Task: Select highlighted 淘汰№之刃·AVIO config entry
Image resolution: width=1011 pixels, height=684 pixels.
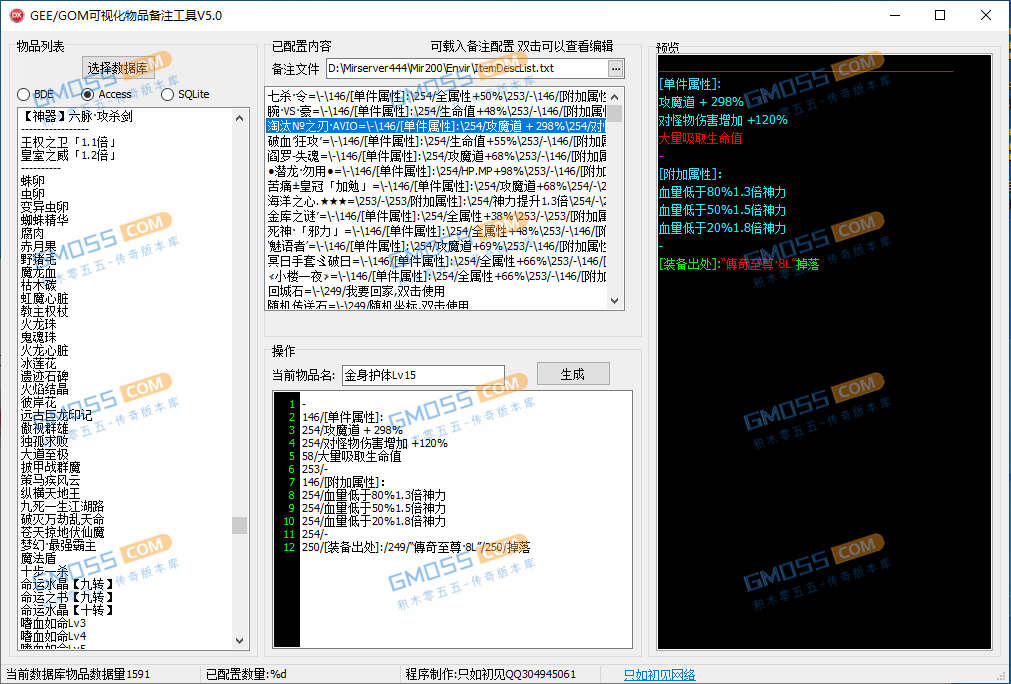Action: (x=437, y=126)
